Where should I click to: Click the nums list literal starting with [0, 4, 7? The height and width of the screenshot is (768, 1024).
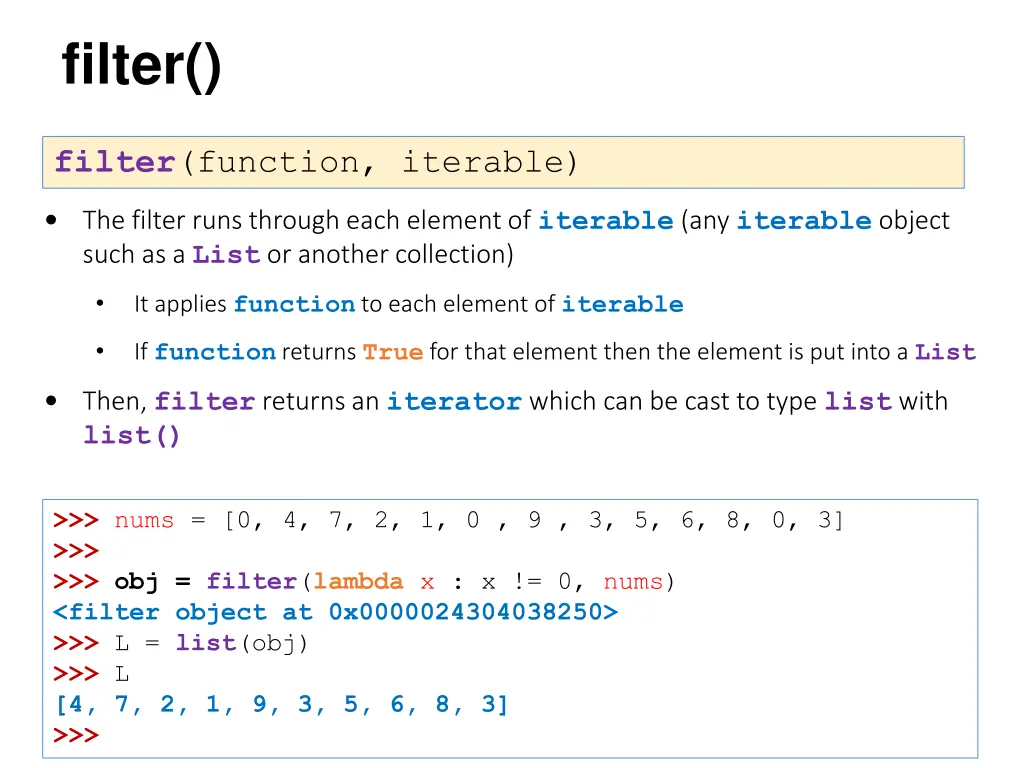coord(534,520)
